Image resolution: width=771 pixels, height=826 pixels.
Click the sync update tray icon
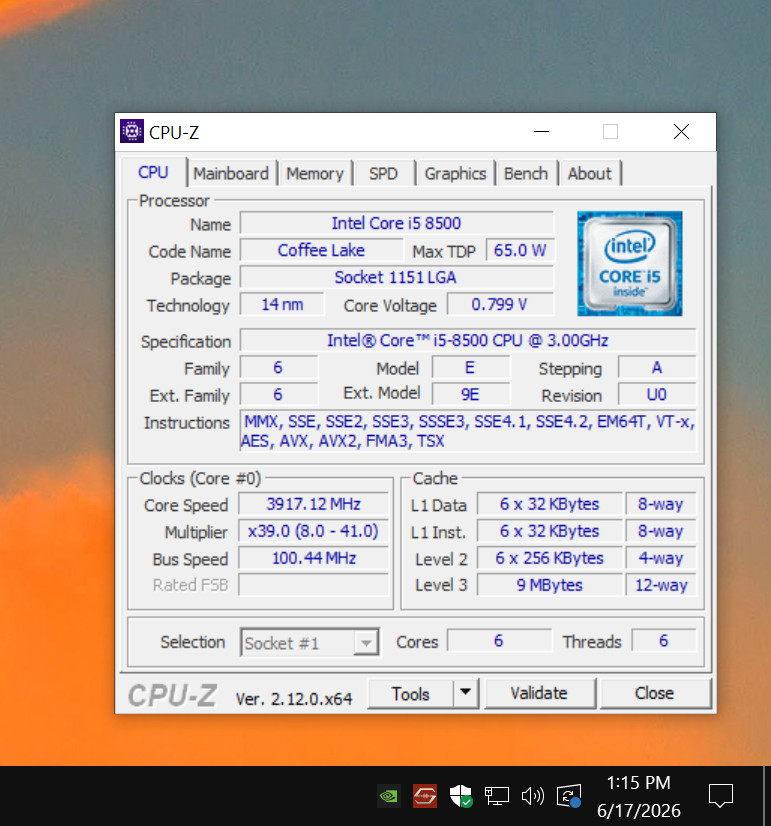coord(569,795)
